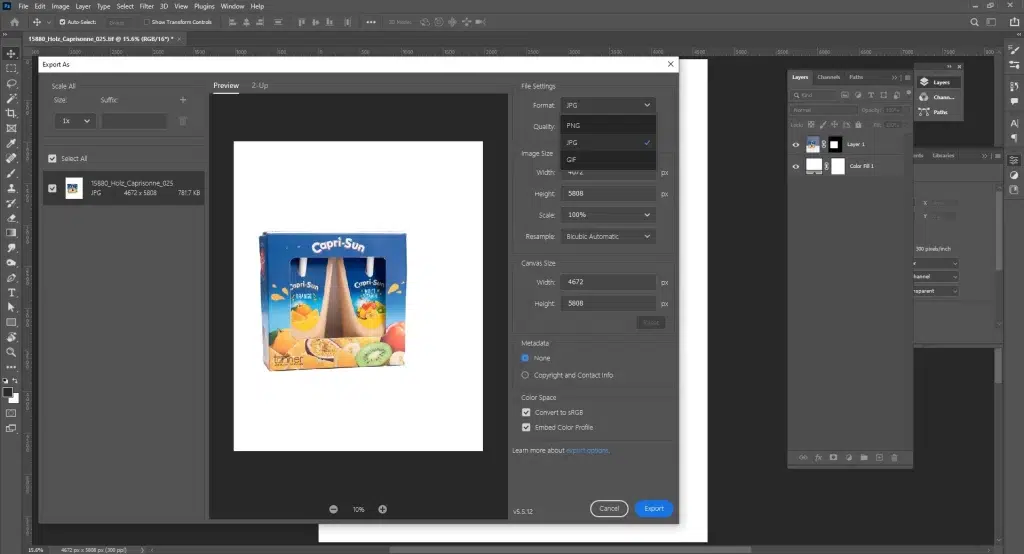The height and width of the screenshot is (554, 1024).
Task: Toggle the Select All checkbox
Action: pyautogui.click(x=52, y=159)
